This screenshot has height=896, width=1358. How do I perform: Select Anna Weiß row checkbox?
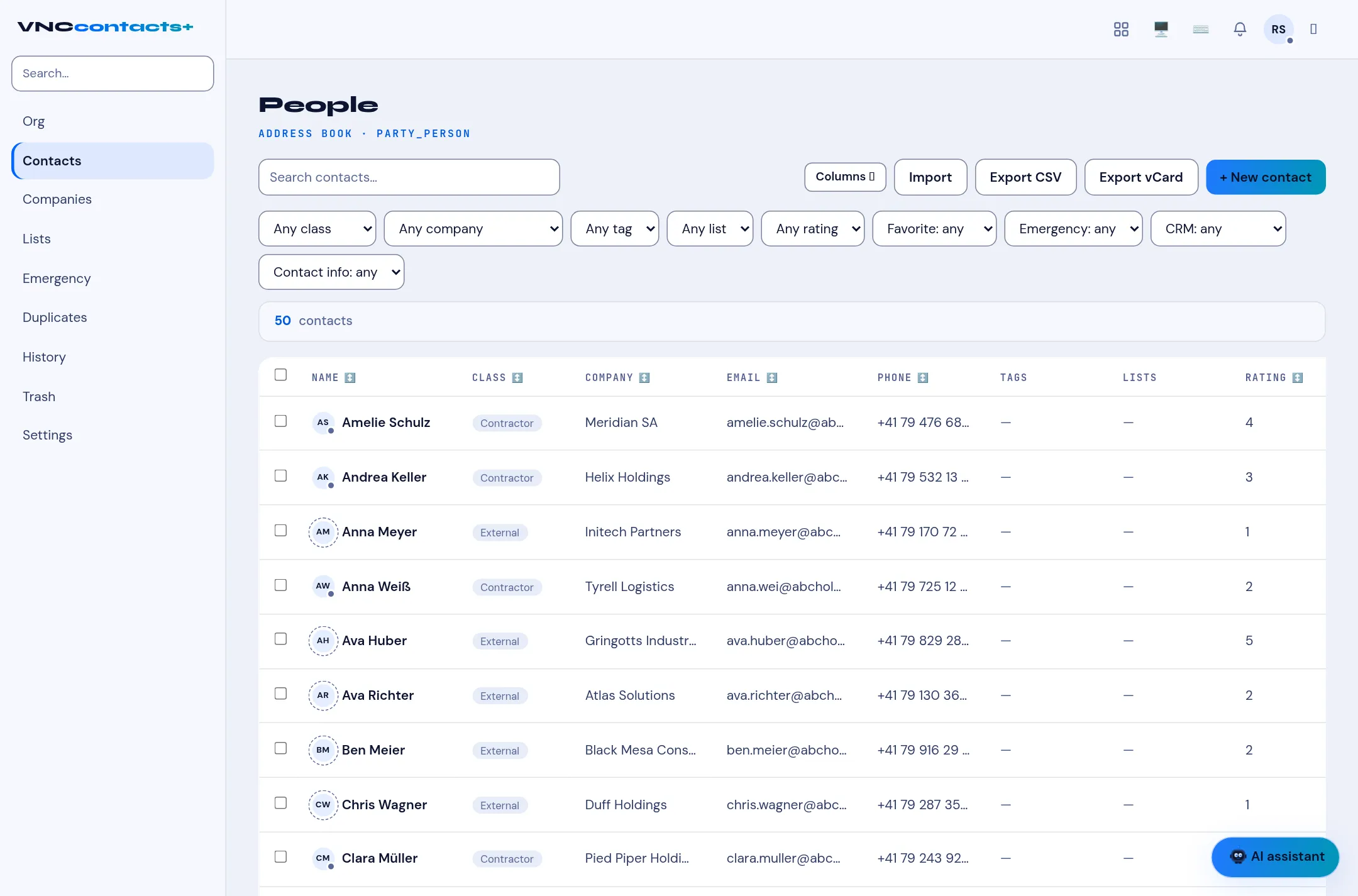click(281, 585)
